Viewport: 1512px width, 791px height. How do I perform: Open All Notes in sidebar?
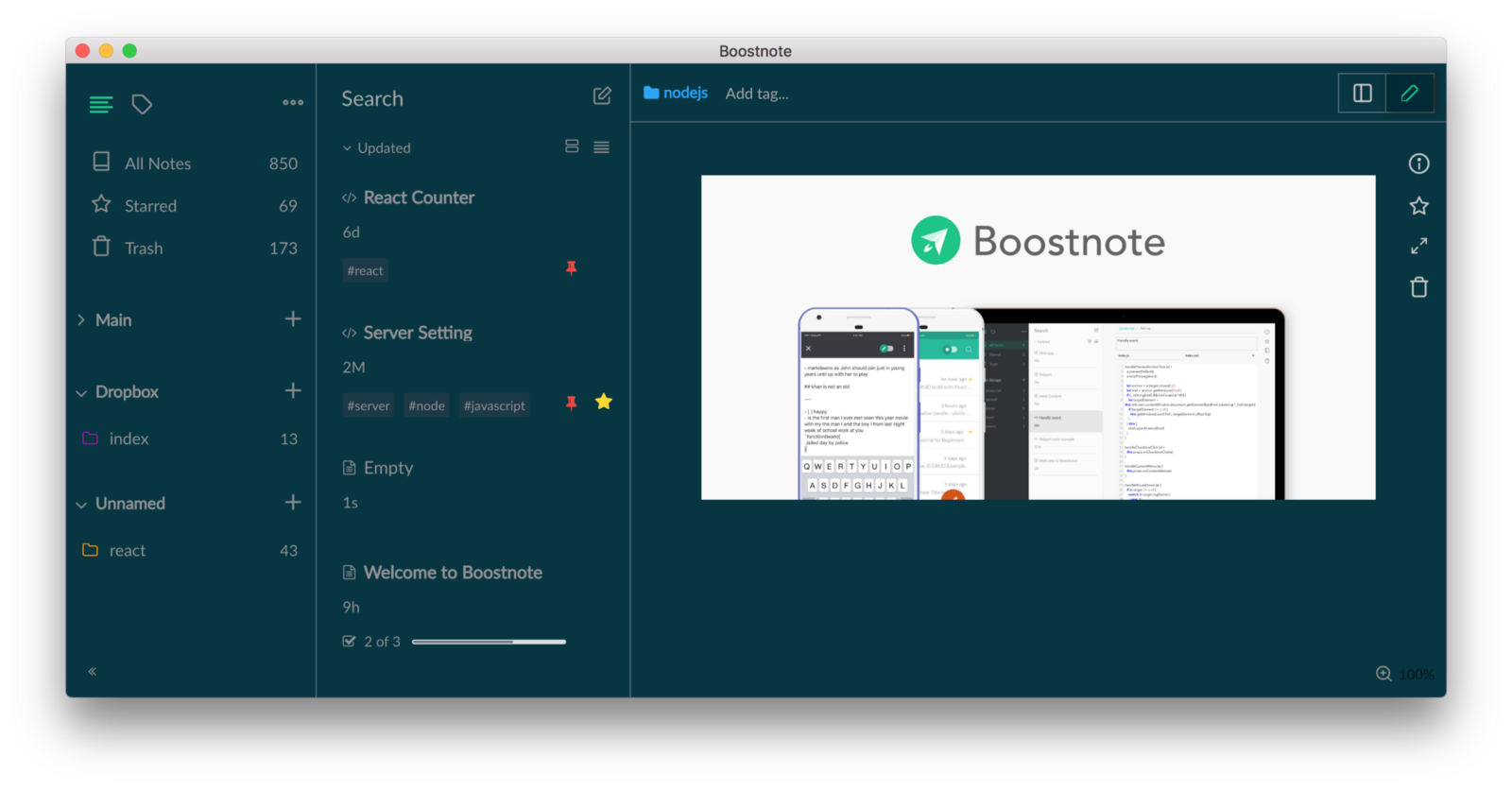[x=158, y=163]
